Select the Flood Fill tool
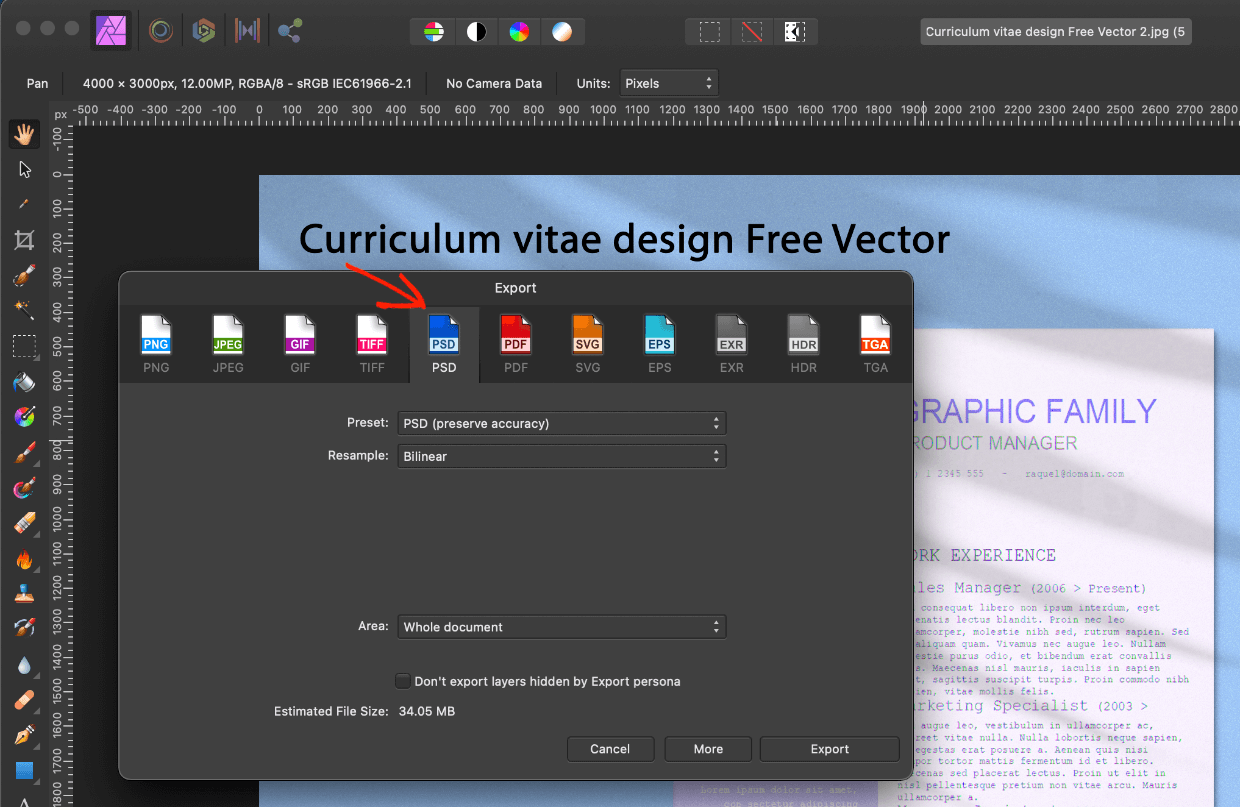 click(x=24, y=382)
